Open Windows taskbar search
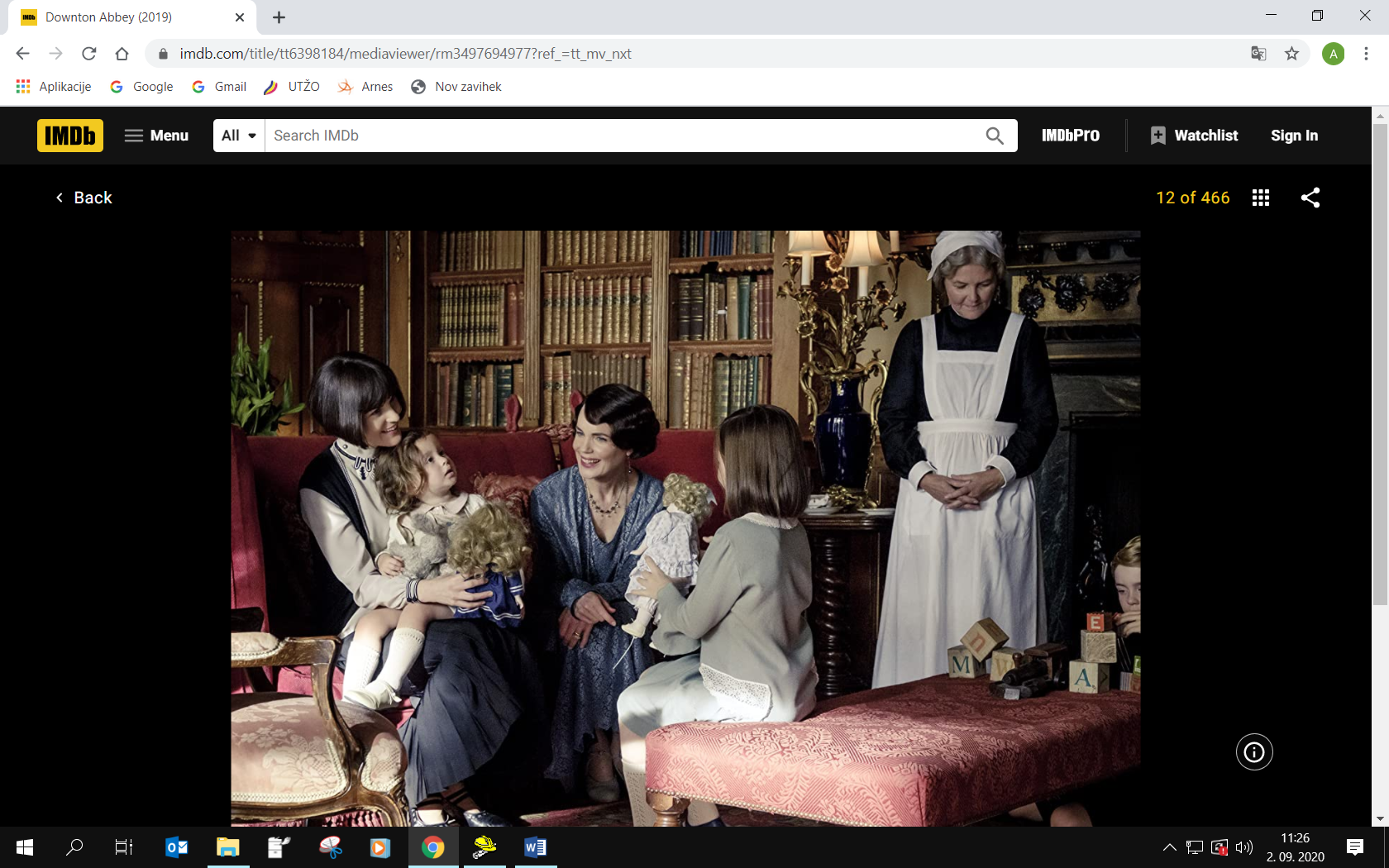1389x868 pixels. [74, 847]
